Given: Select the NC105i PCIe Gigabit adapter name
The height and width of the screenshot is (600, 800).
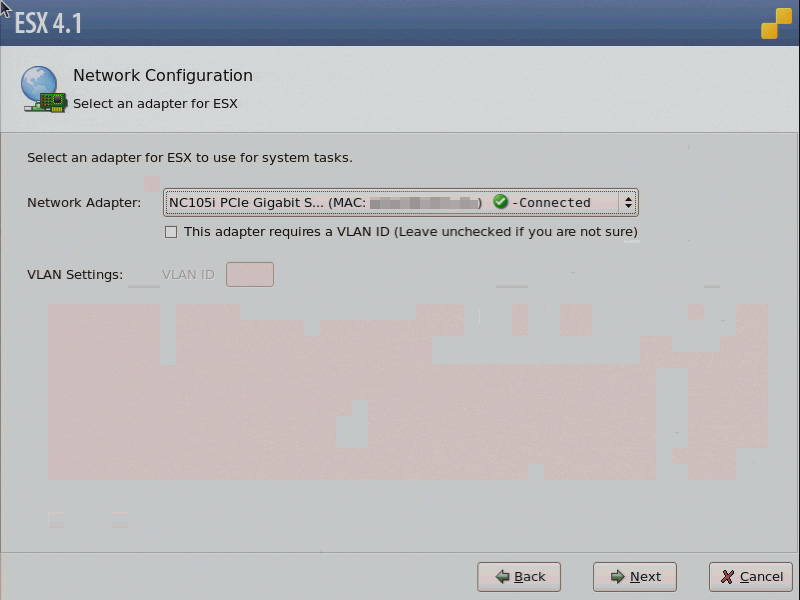Looking at the screenshot, I should (246, 203).
